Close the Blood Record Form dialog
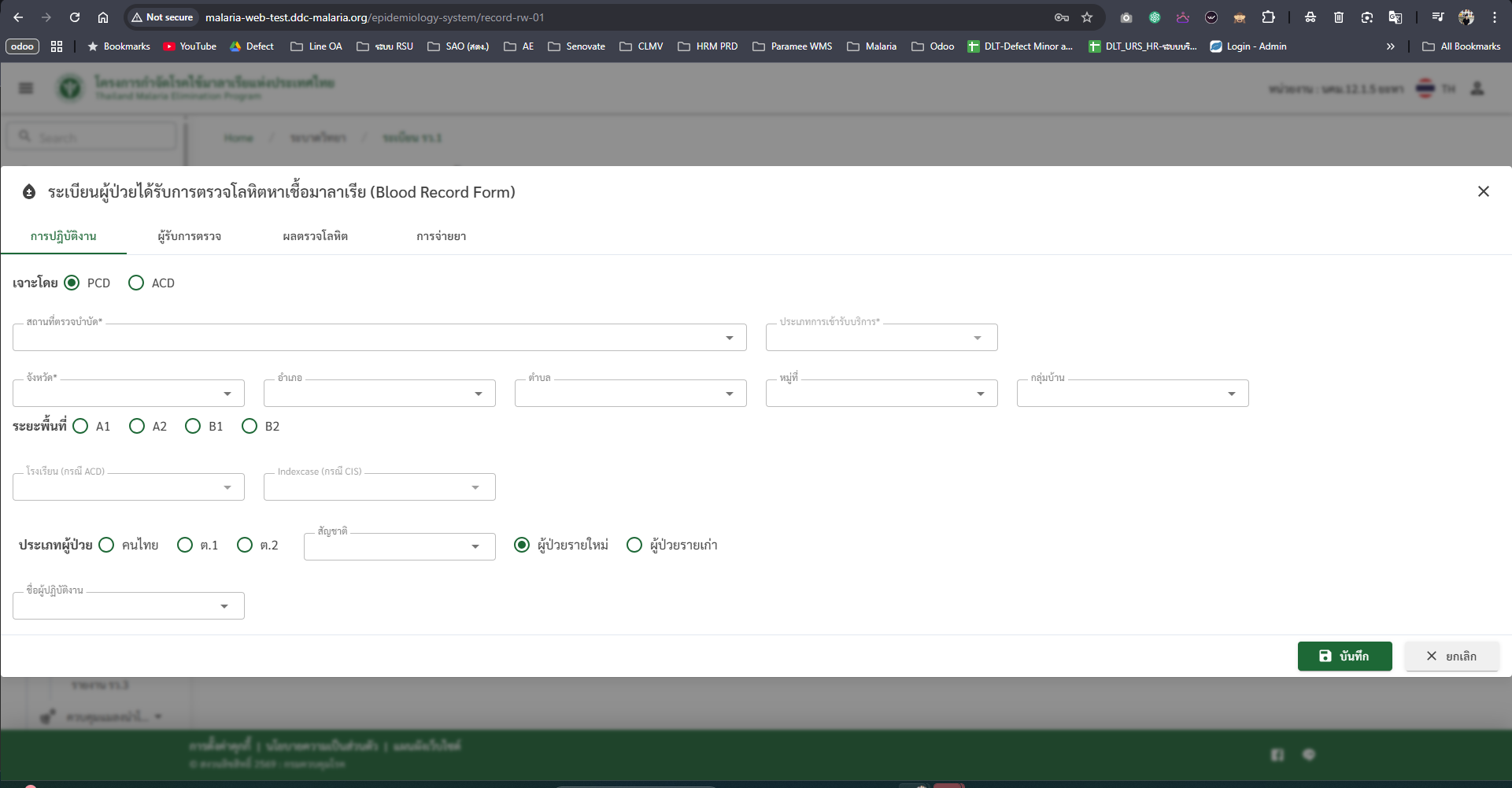 1483,191
